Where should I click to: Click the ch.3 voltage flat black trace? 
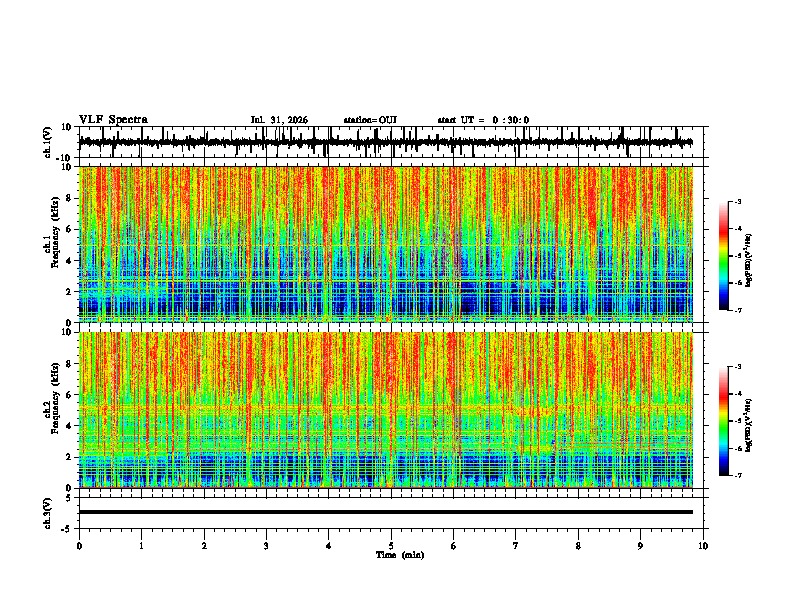click(385, 512)
